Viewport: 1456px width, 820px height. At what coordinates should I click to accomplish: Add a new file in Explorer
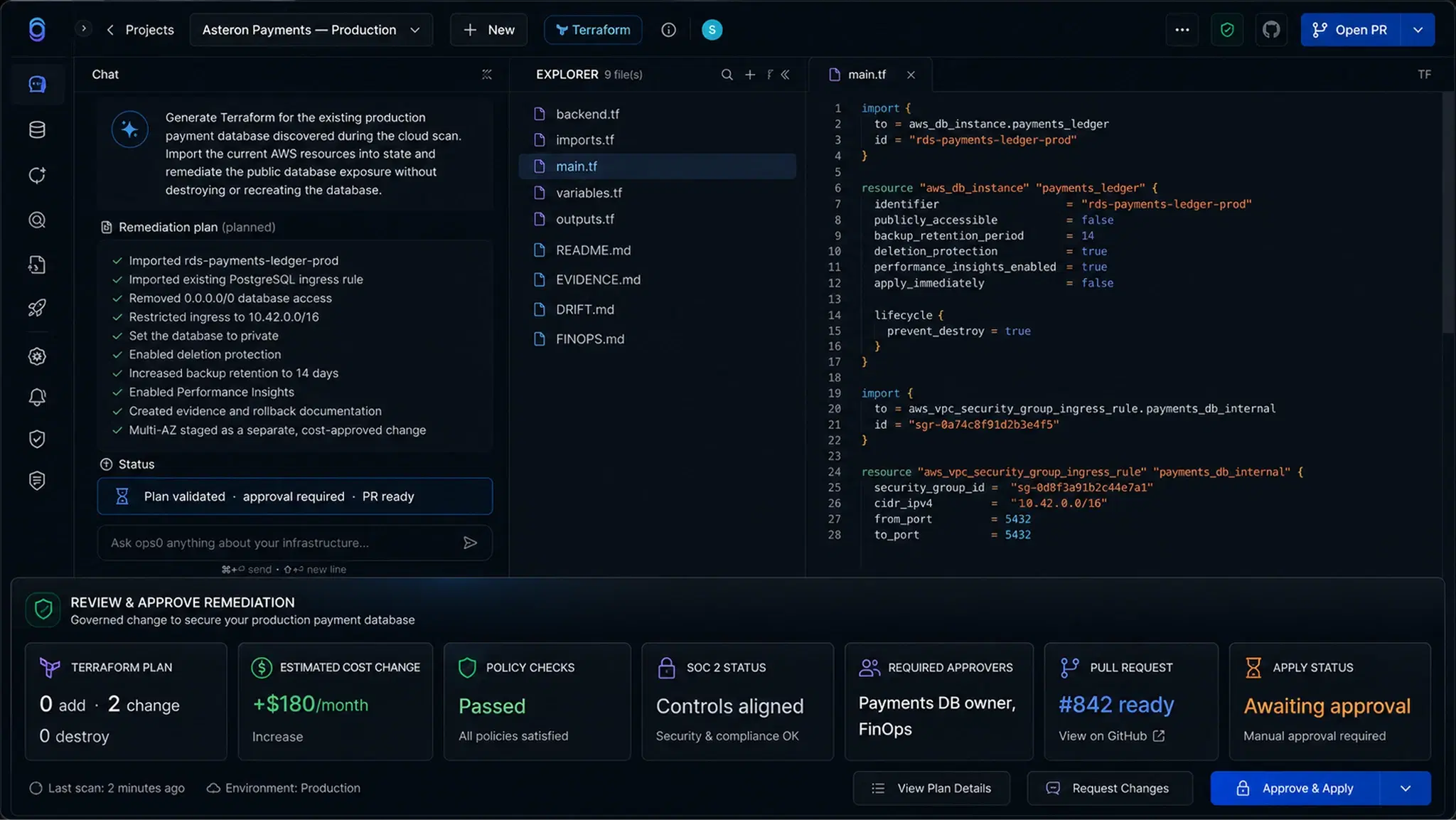tap(750, 75)
